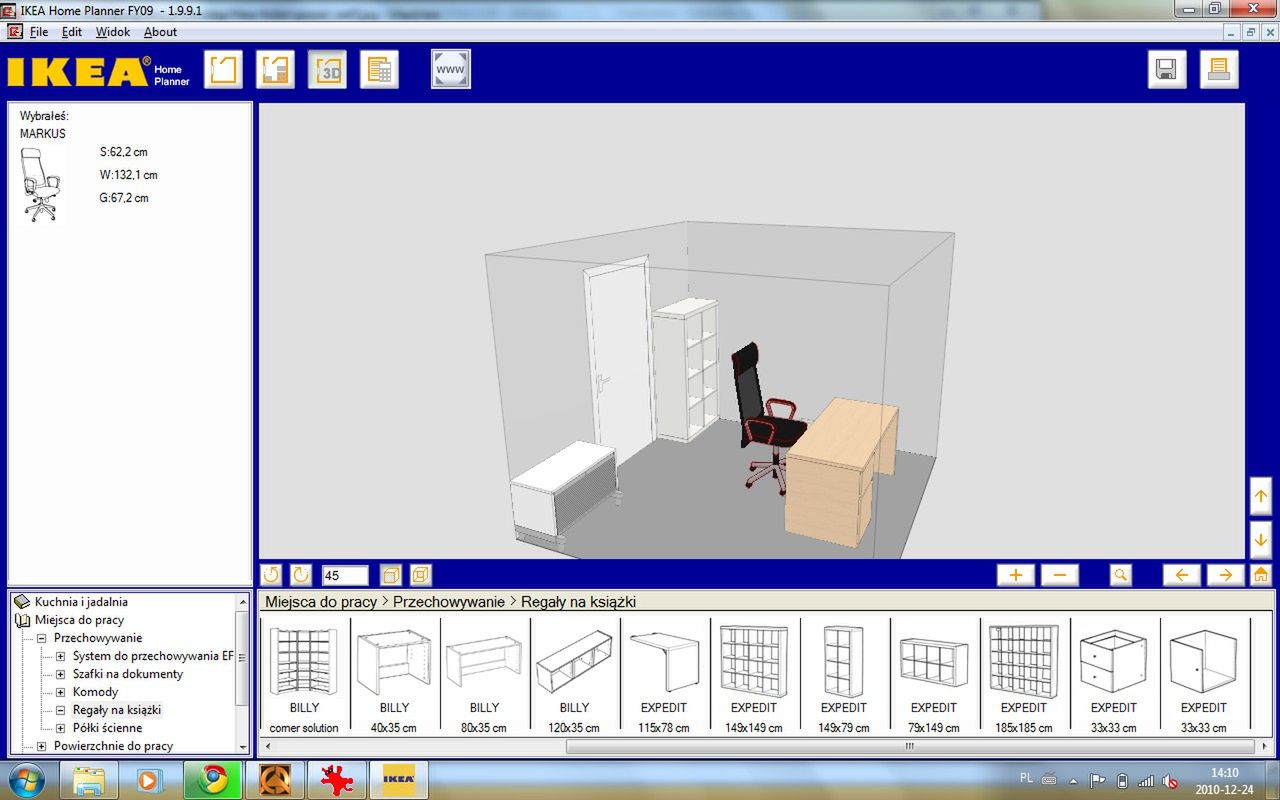Switch to the 2D floor plan view

pos(276,70)
